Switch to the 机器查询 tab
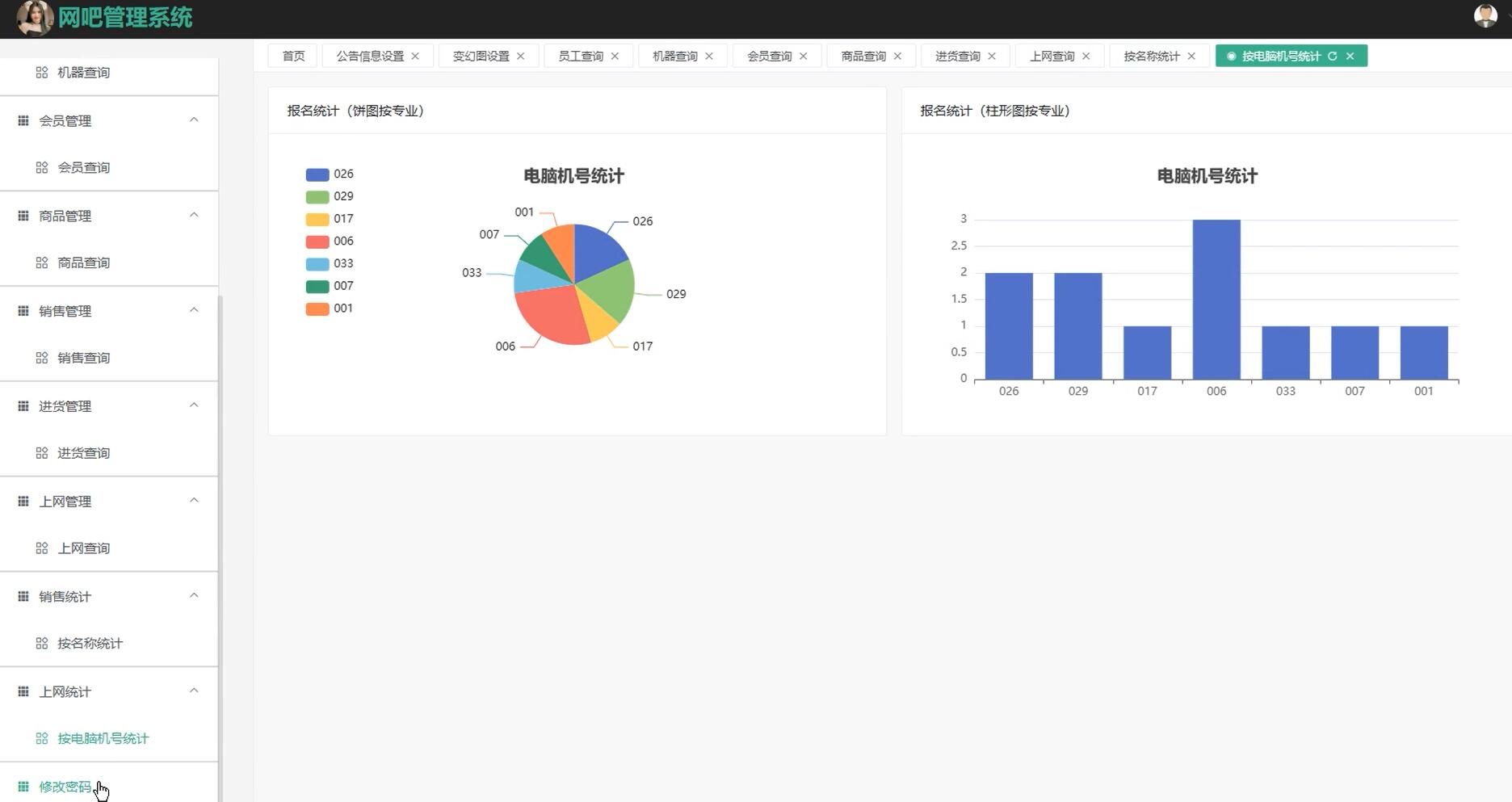Screen dimensions: 1512x802 click(x=675, y=56)
